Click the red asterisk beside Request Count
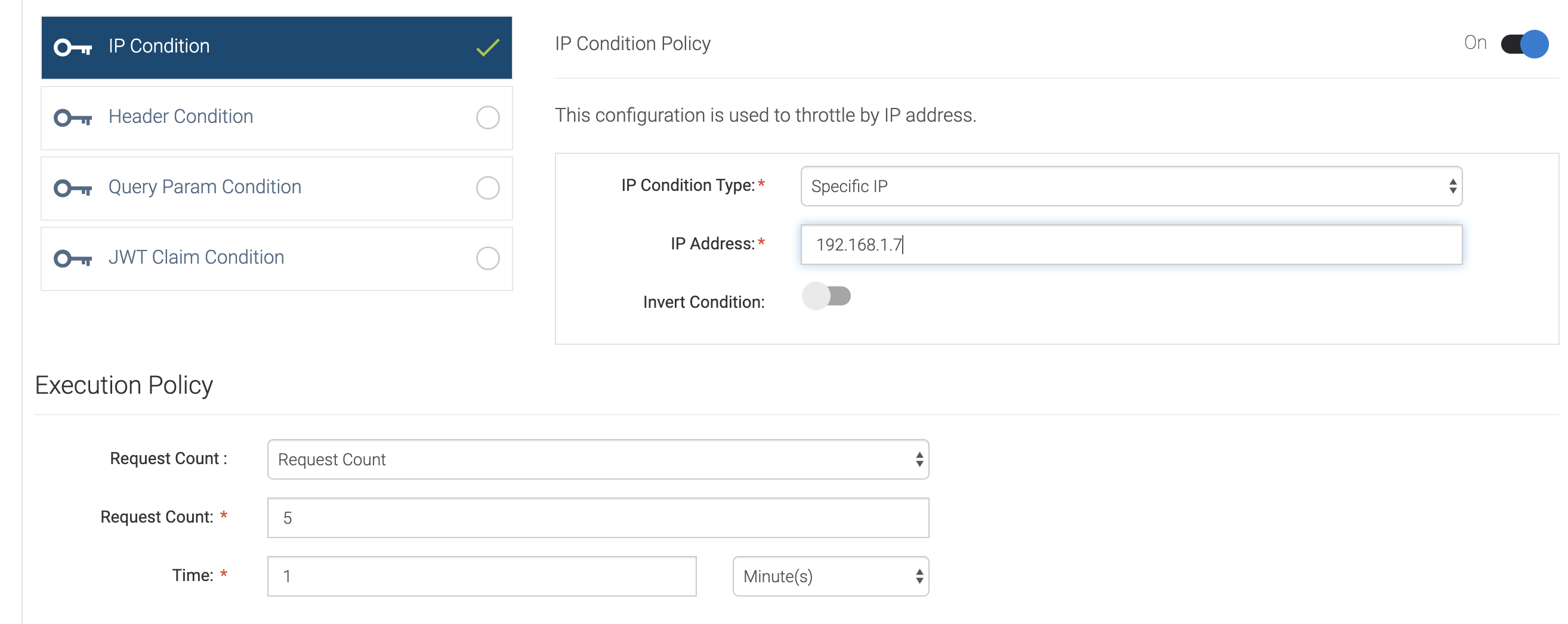The image size is (1568, 624). point(223,514)
